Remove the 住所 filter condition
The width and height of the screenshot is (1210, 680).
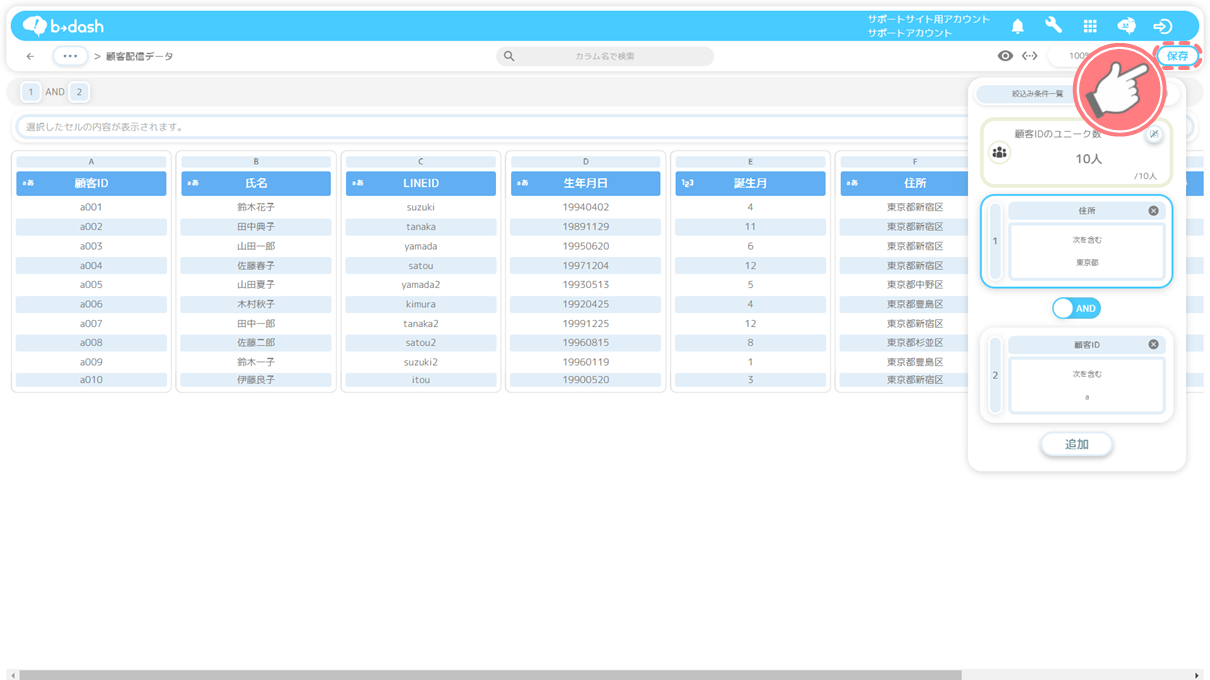point(1153,211)
